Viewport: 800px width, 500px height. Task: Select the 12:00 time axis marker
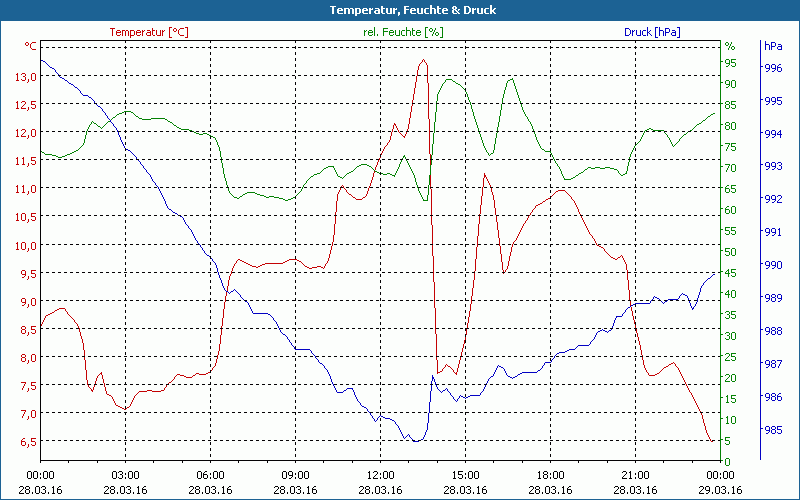[380, 475]
